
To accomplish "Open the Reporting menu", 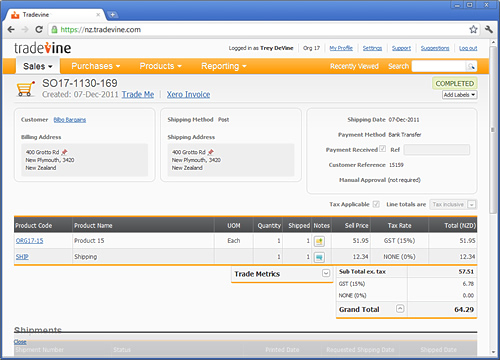I will tap(224, 66).
